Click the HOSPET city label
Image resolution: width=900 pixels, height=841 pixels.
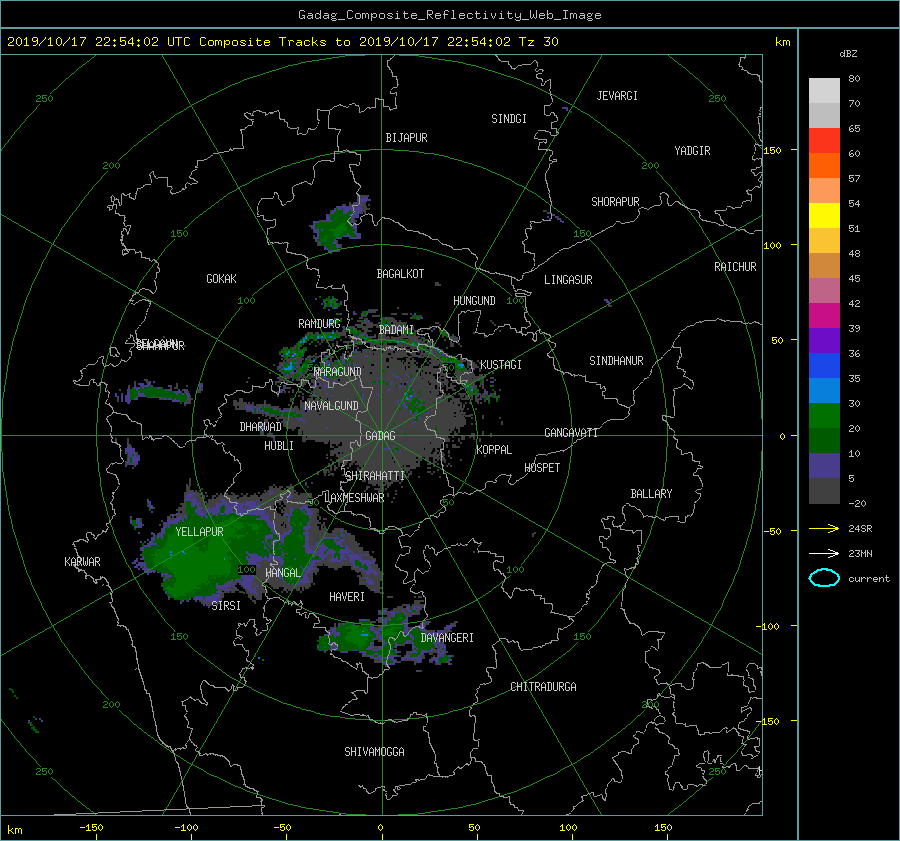pyautogui.click(x=542, y=468)
